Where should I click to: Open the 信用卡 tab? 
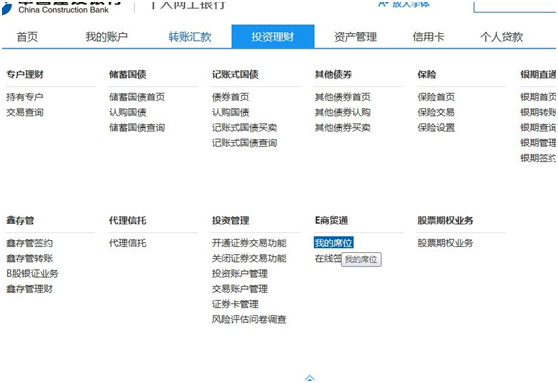pyautogui.click(x=428, y=37)
